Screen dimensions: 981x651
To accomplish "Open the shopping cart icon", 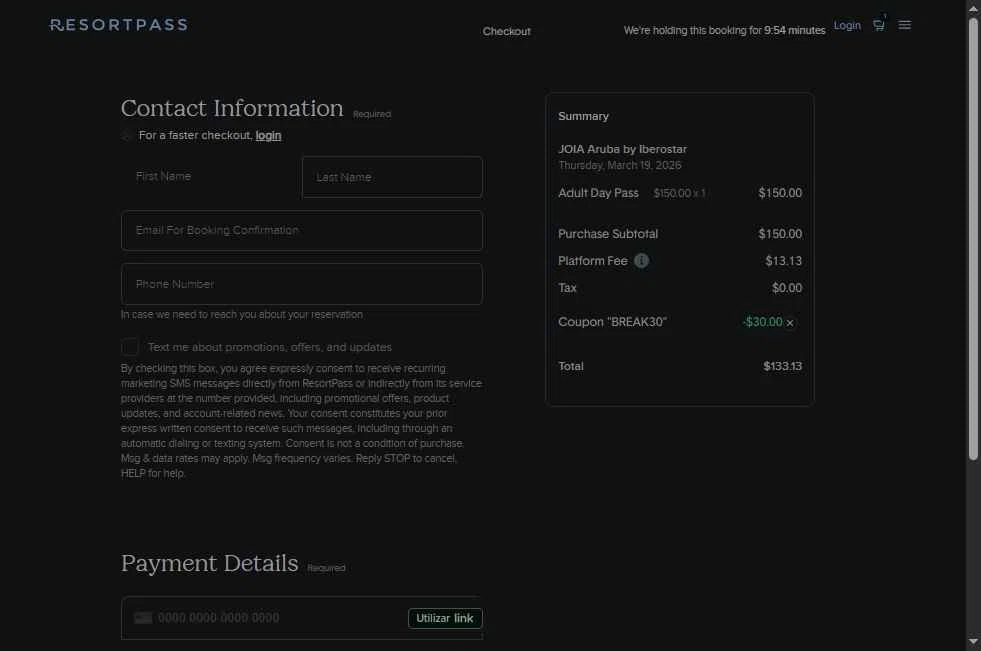I will 879,25.
